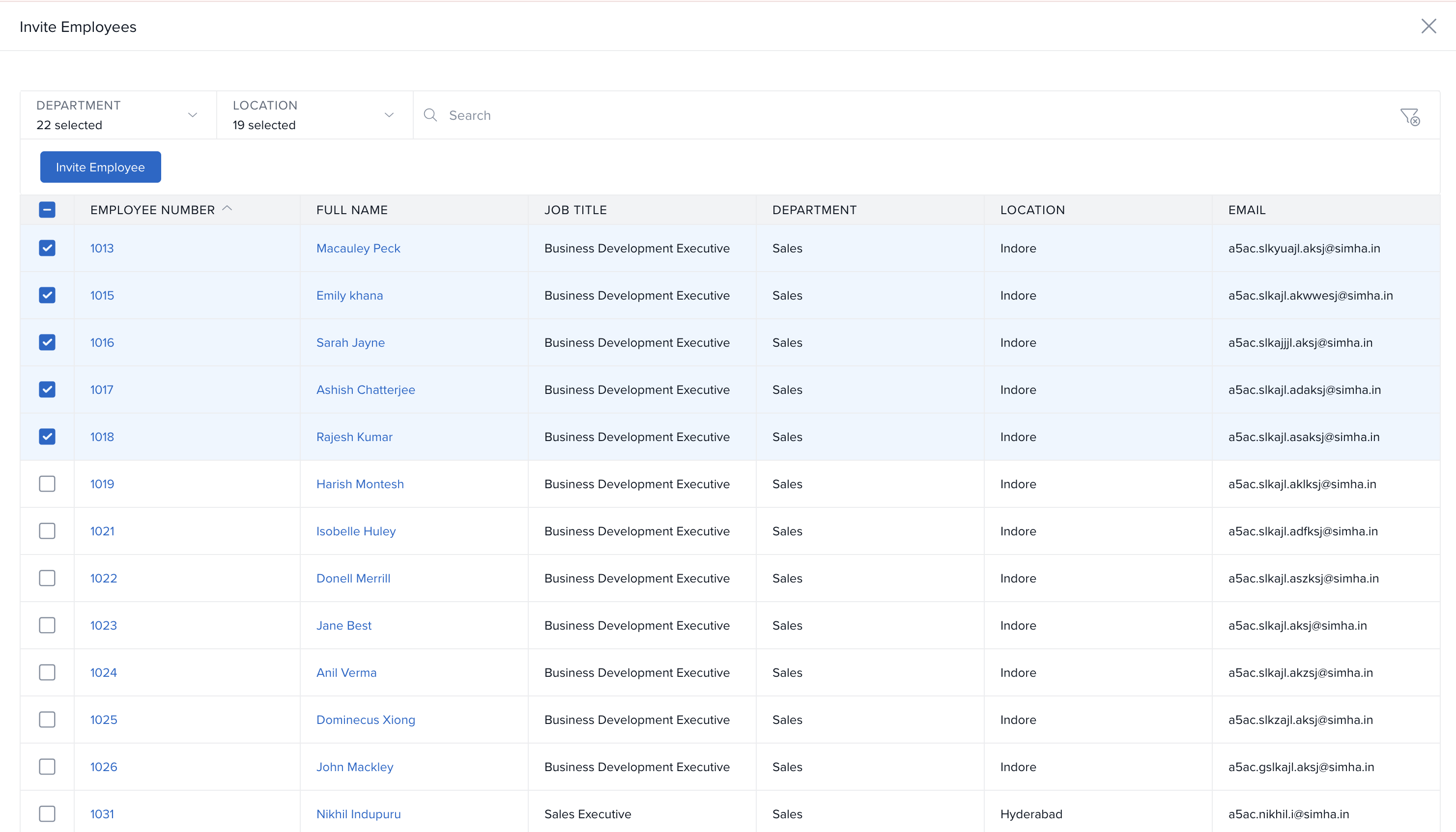Click the clear filters funnel icon
The height and width of the screenshot is (832, 1456).
[x=1410, y=116]
